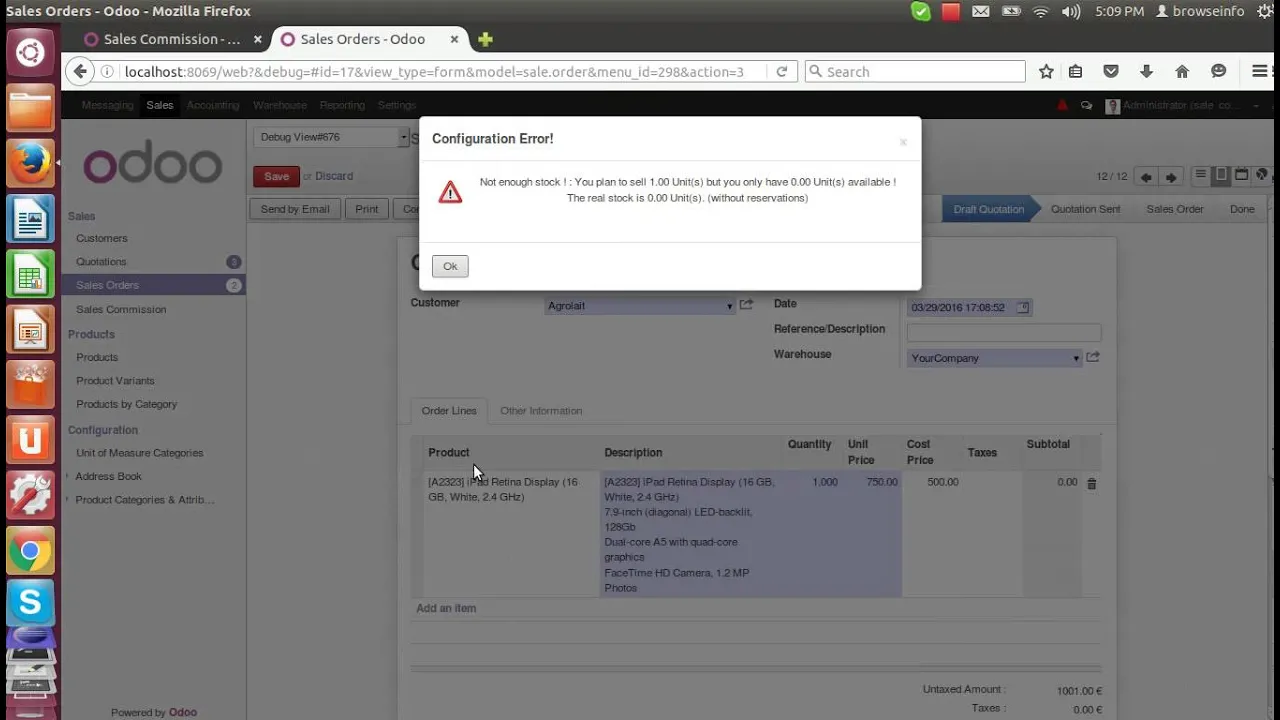Expand Product Categories & Attributes
This screenshot has width=1280, height=720.
click(144, 500)
